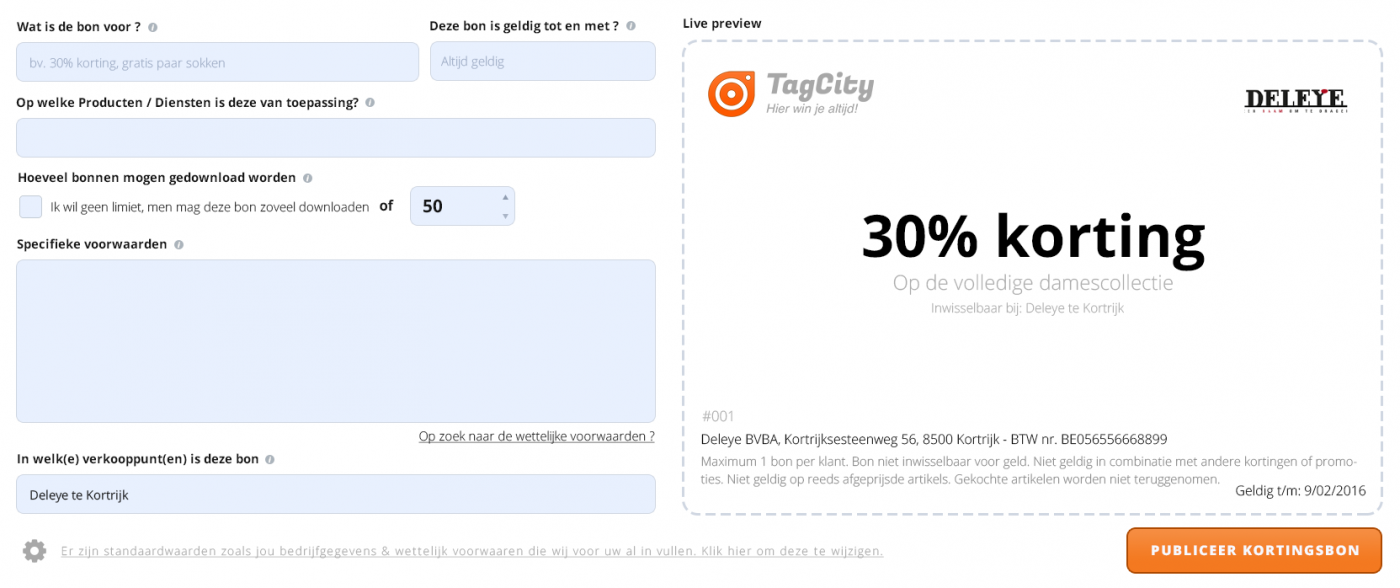Enable the "Ik wil geen limiet" checkbox
Screen dimensions: 1400x588
[31, 207]
